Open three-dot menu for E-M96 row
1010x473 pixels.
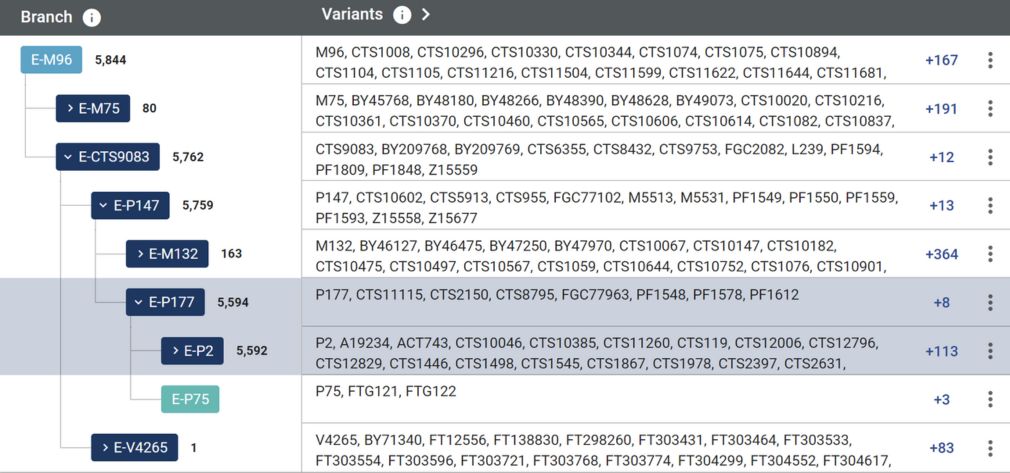point(990,61)
